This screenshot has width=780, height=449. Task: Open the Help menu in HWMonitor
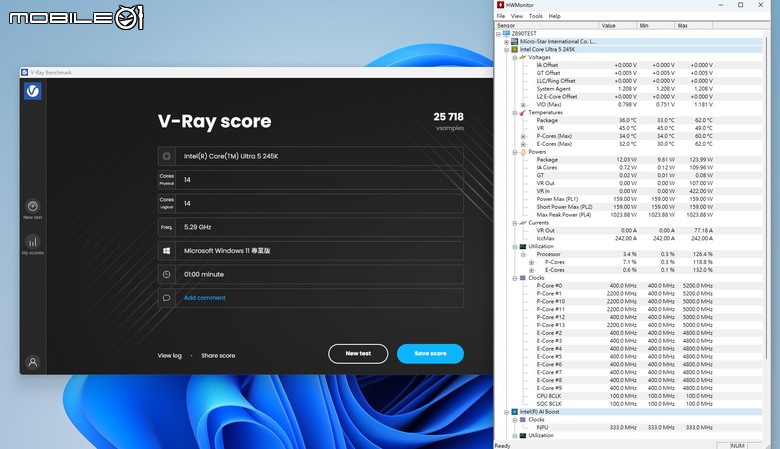[554, 16]
